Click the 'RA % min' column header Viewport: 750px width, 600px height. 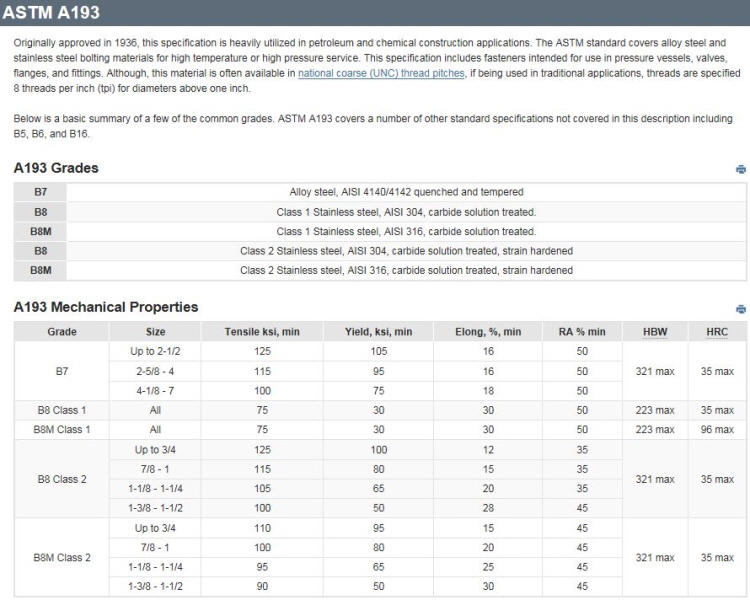coord(582,332)
